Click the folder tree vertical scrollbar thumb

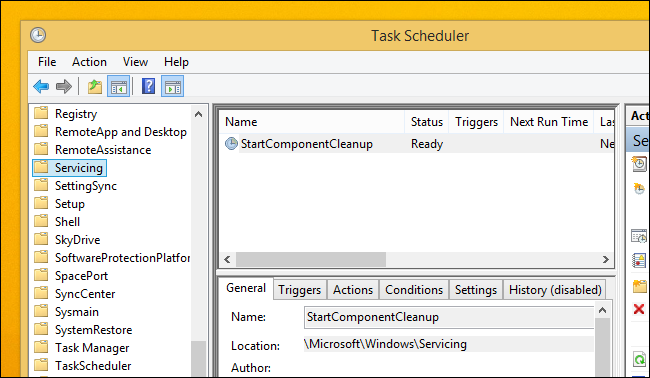pyautogui.click(x=199, y=359)
